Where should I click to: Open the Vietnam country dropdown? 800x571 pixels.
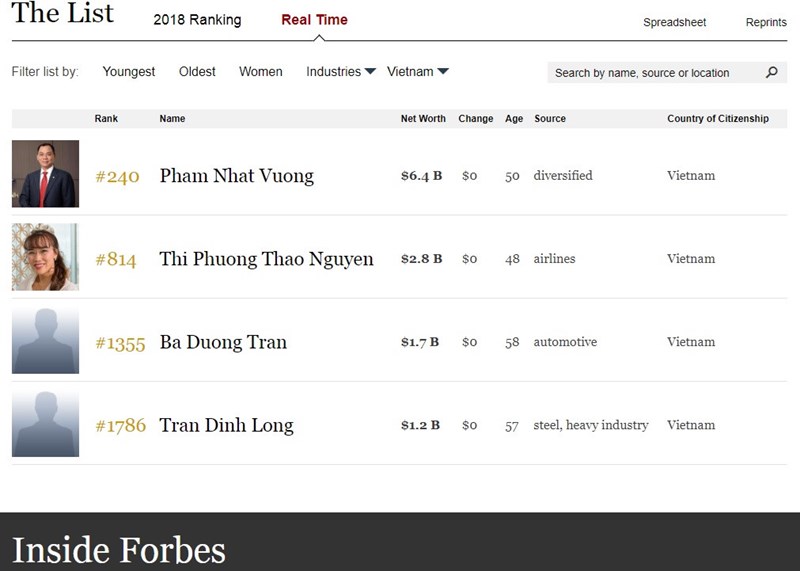(417, 71)
